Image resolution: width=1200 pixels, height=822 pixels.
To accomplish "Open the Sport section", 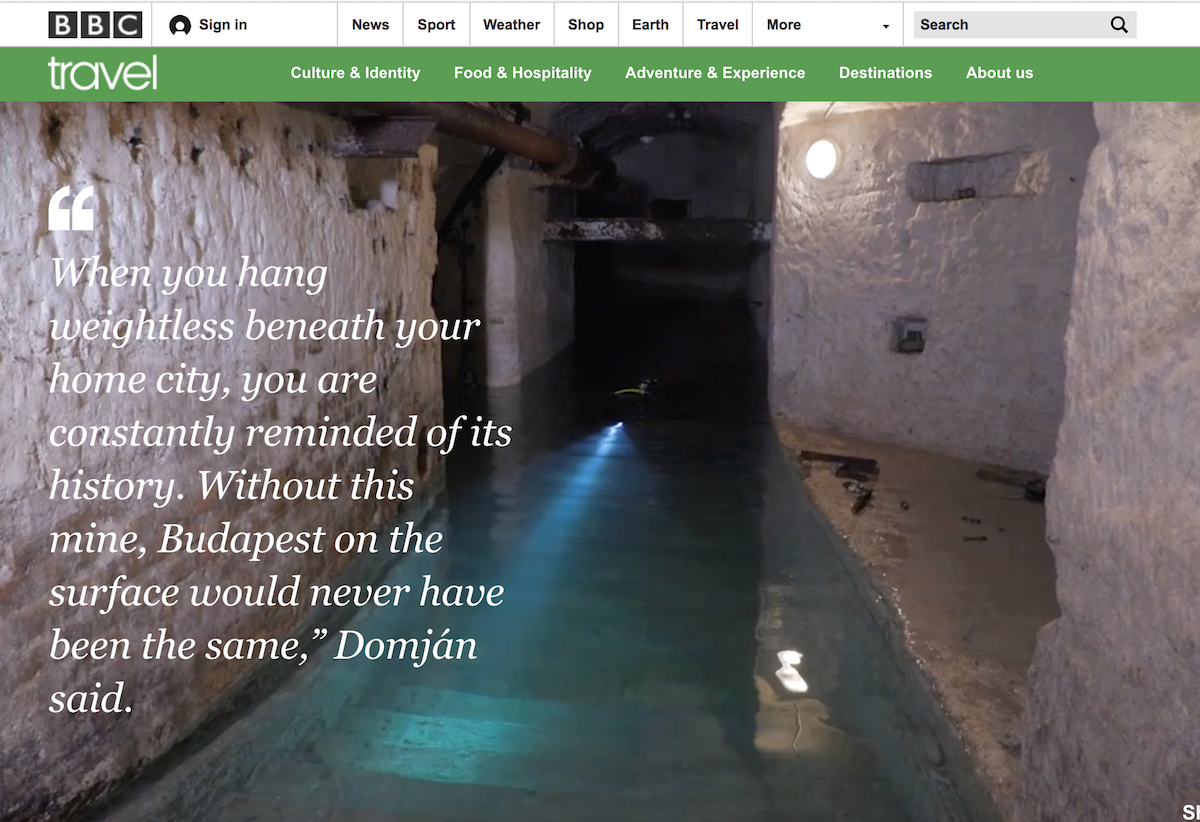I will click(436, 25).
